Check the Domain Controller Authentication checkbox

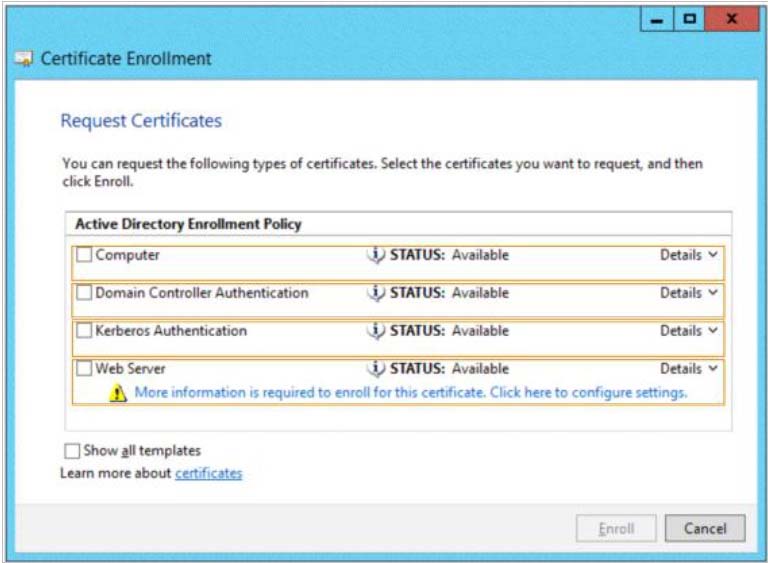(x=84, y=293)
